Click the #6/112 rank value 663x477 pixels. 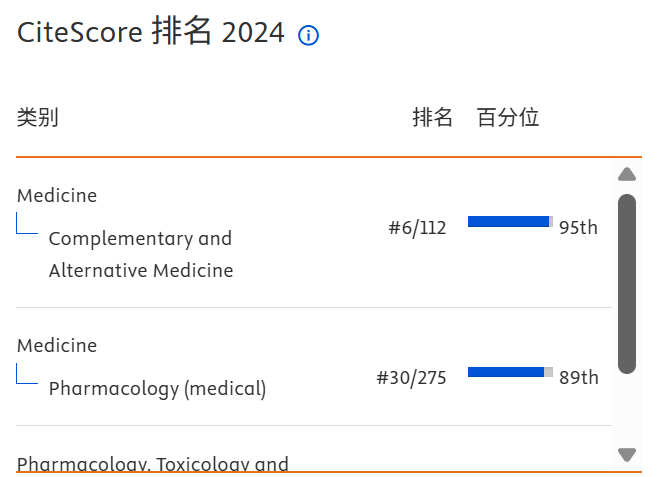pos(417,228)
